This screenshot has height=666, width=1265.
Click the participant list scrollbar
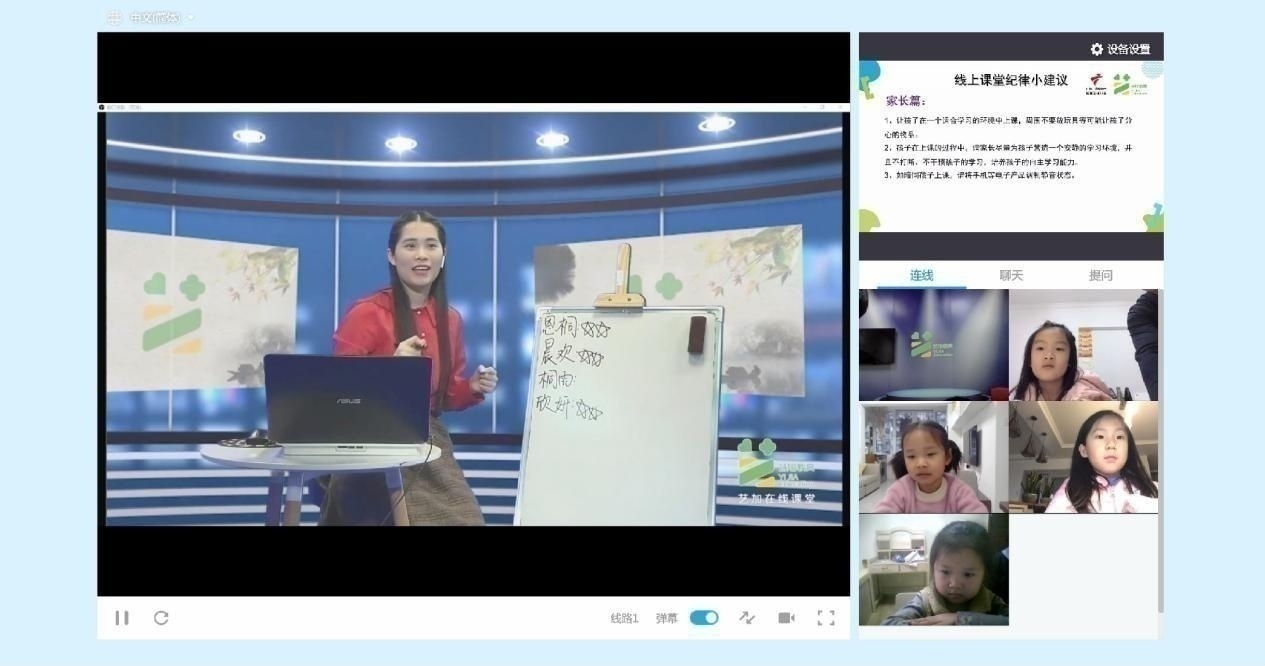[x=1161, y=450]
